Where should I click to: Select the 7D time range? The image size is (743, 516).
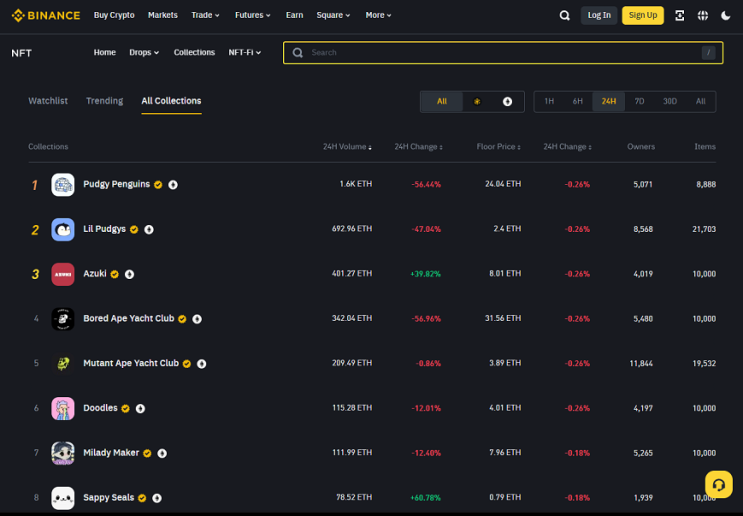[639, 101]
